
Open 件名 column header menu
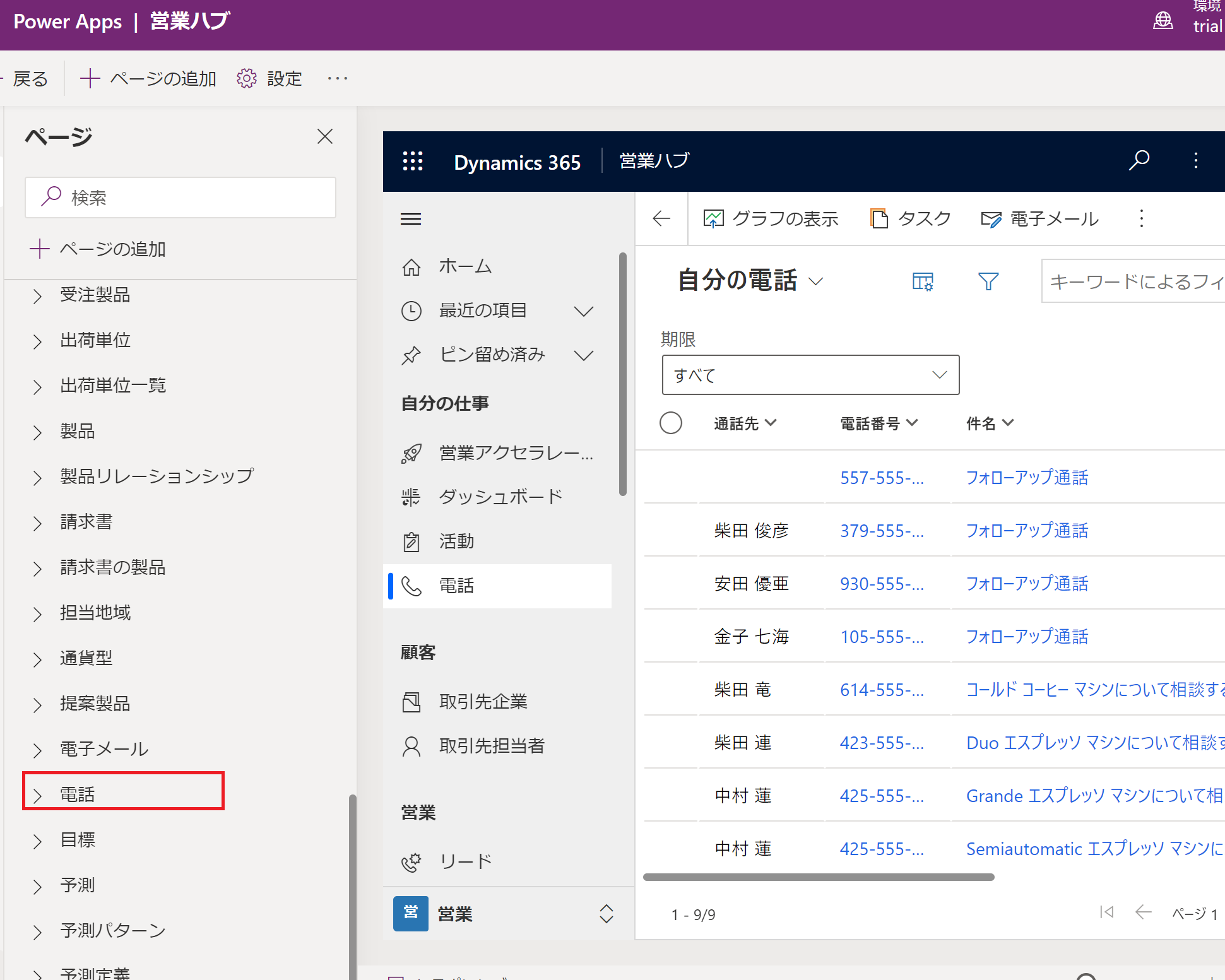point(990,423)
